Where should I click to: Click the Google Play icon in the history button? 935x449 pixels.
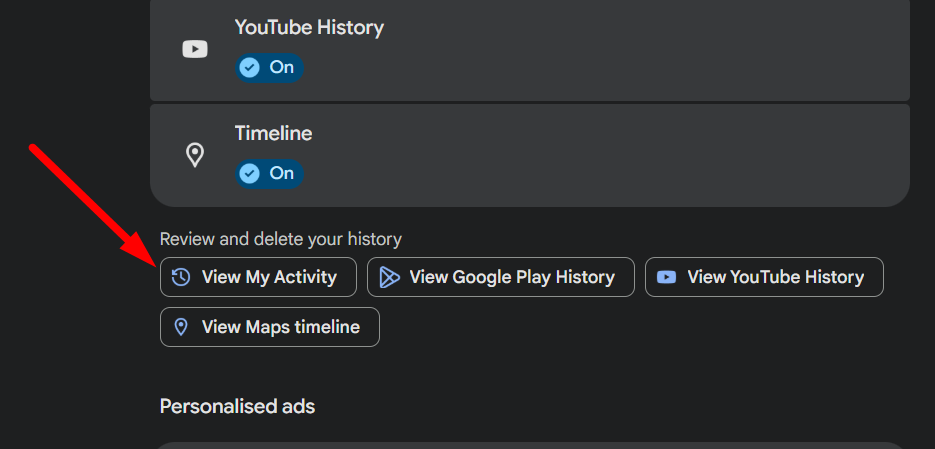click(x=389, y=277)
